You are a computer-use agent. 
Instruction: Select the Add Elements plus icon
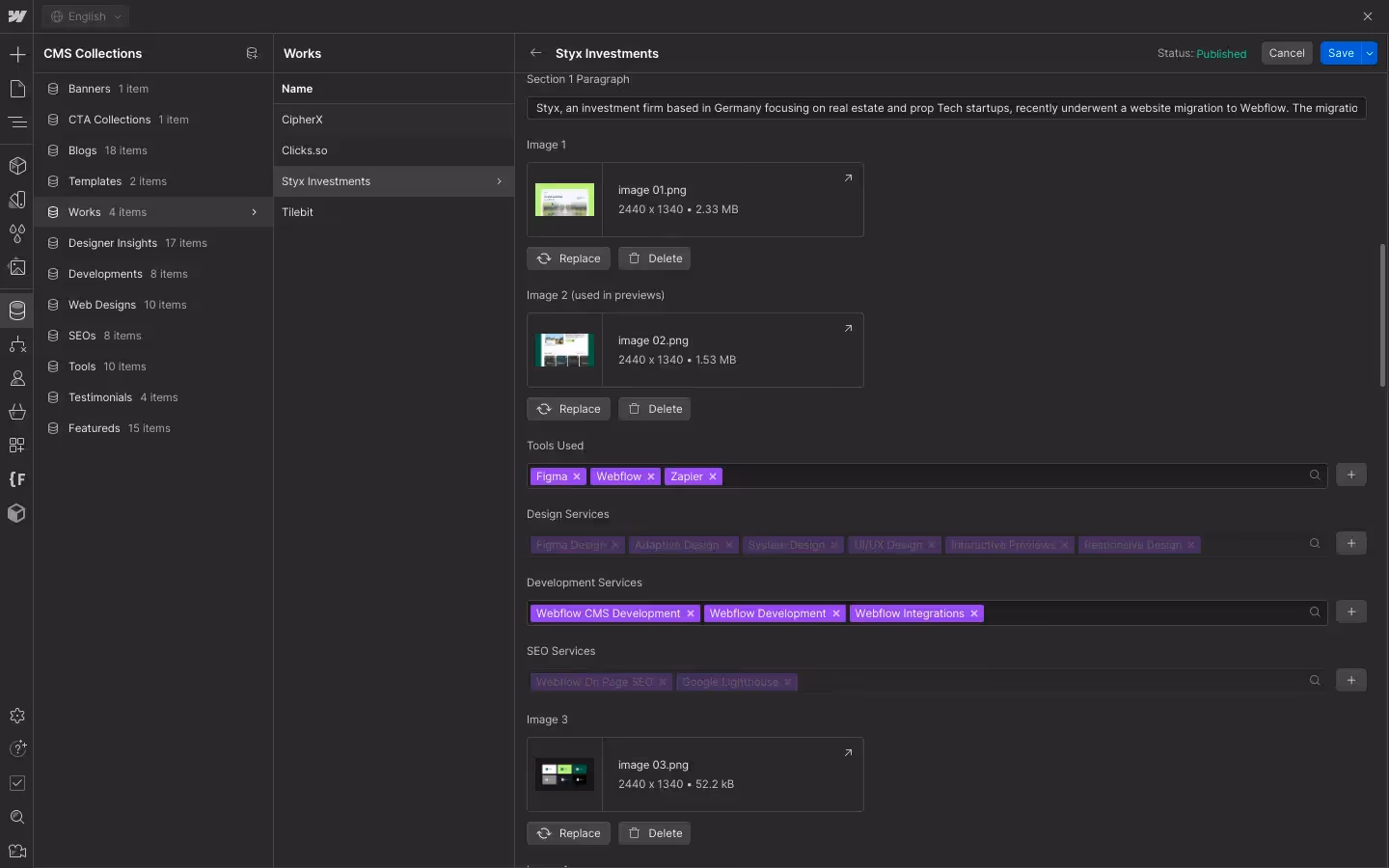tap(16, 55)
